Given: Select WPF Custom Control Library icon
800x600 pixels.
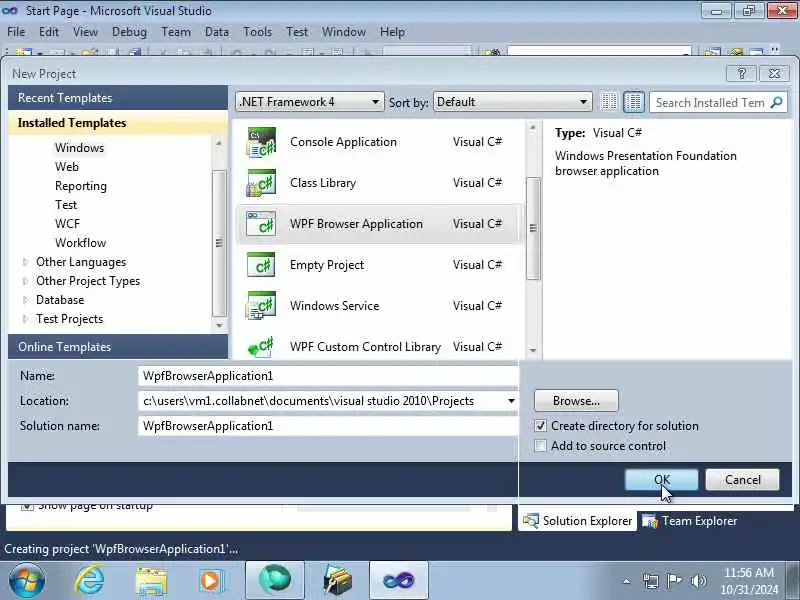Looking at the screenshot, I should coord(261,346).
